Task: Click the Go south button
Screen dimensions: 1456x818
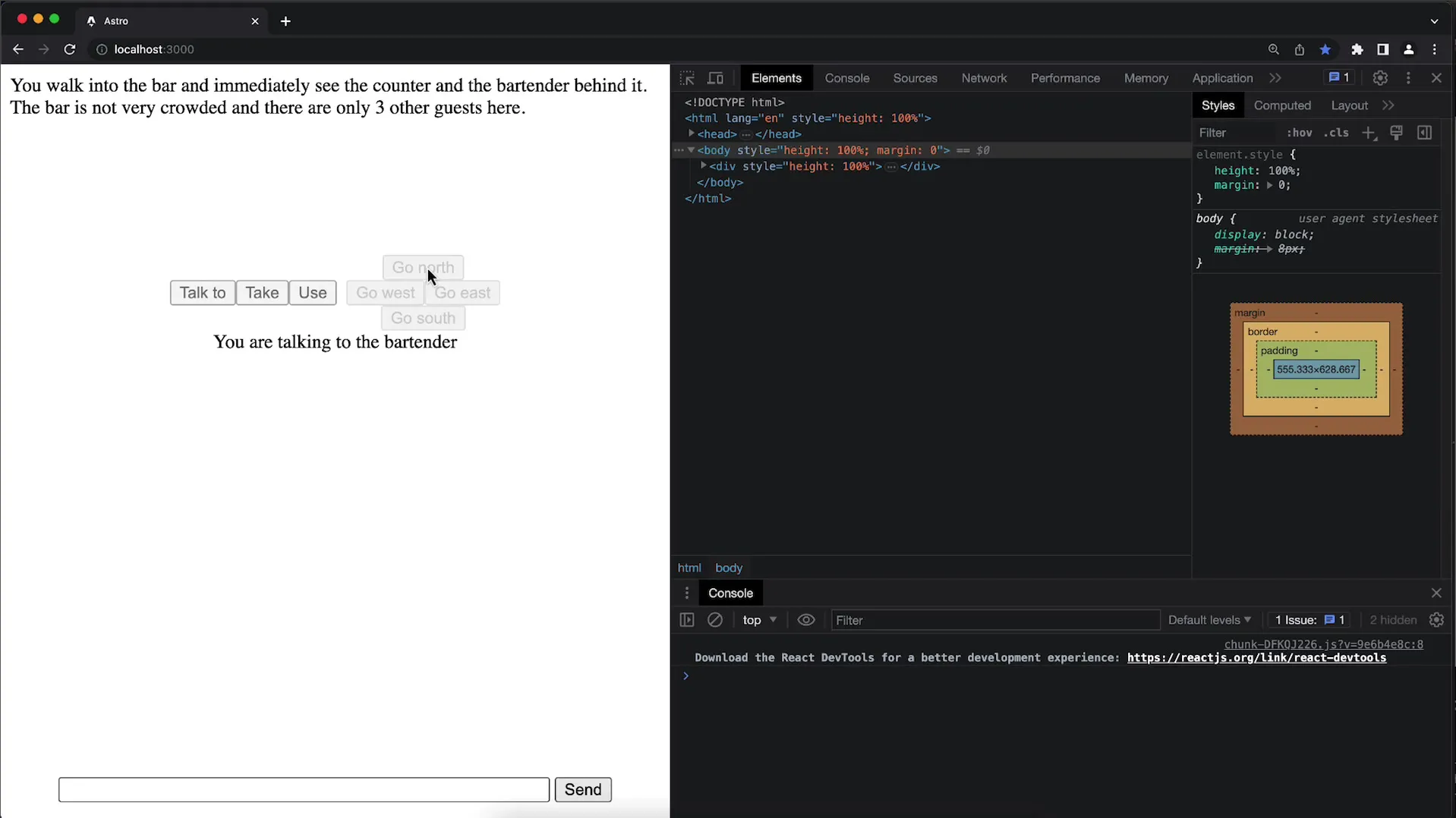Action: [423, 318]
